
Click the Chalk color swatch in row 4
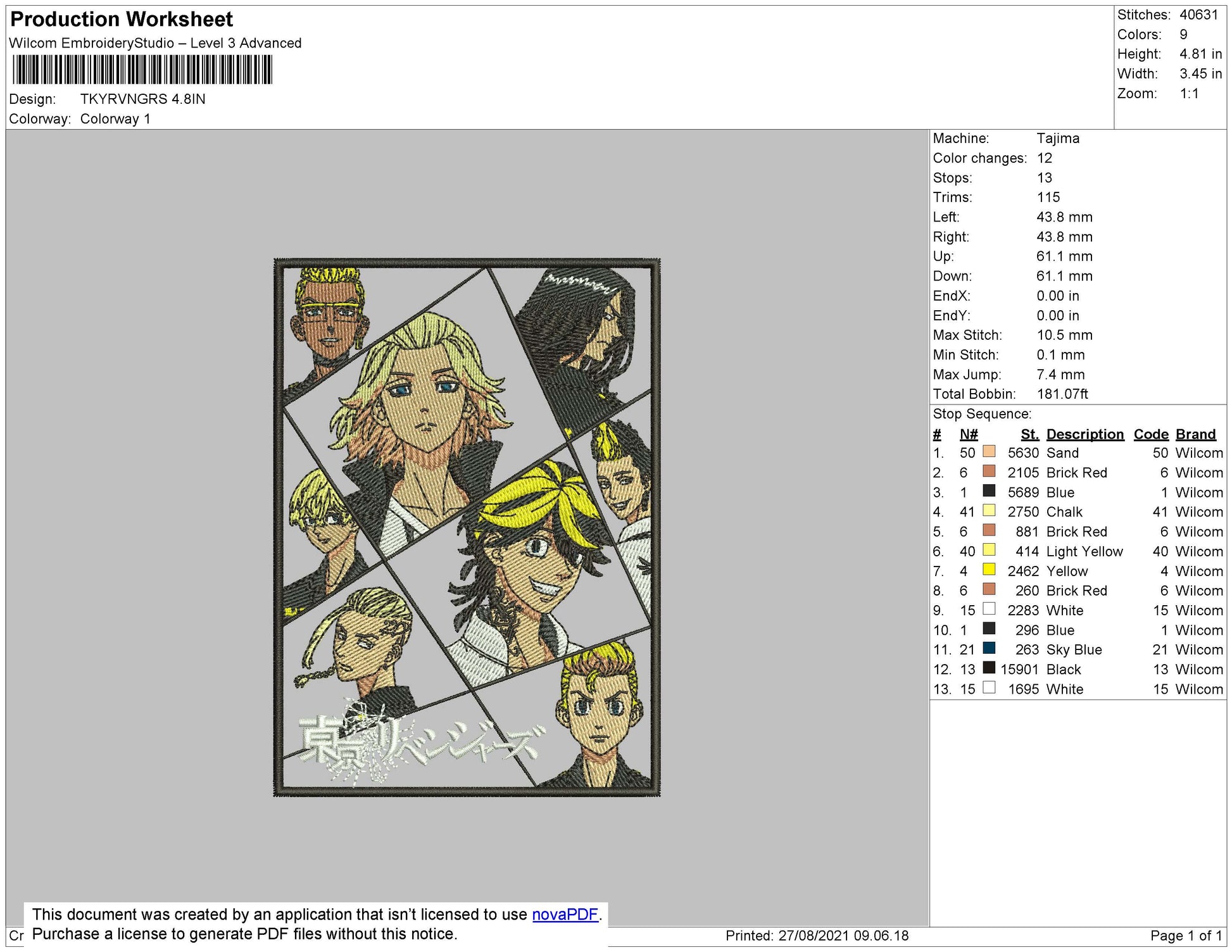point(989,511)
